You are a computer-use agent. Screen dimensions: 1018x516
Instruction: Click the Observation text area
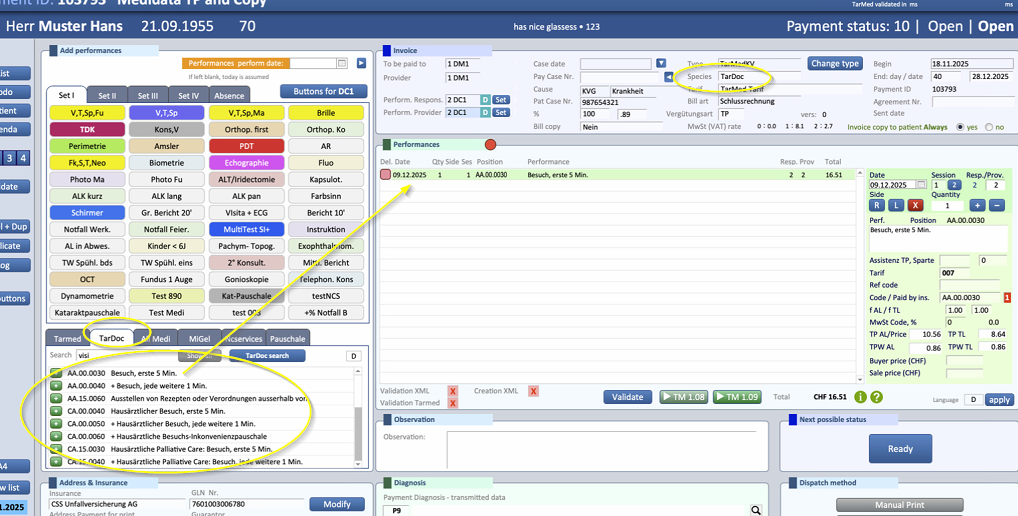(601, 448)
